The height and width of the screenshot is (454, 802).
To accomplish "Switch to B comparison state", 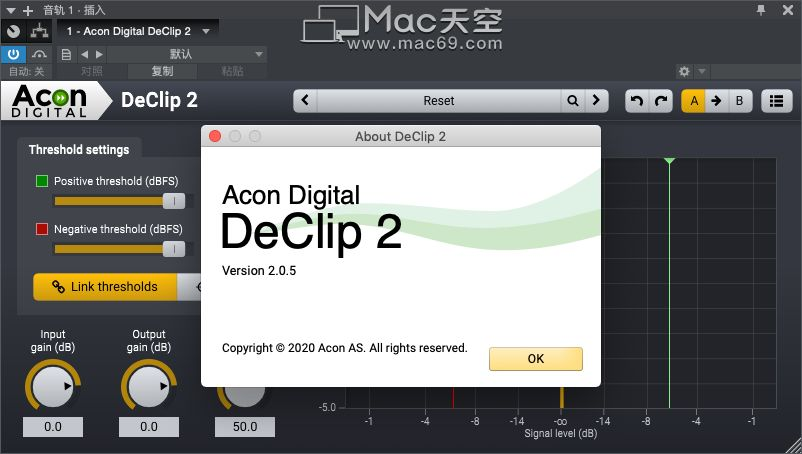I will coord(739,101).
